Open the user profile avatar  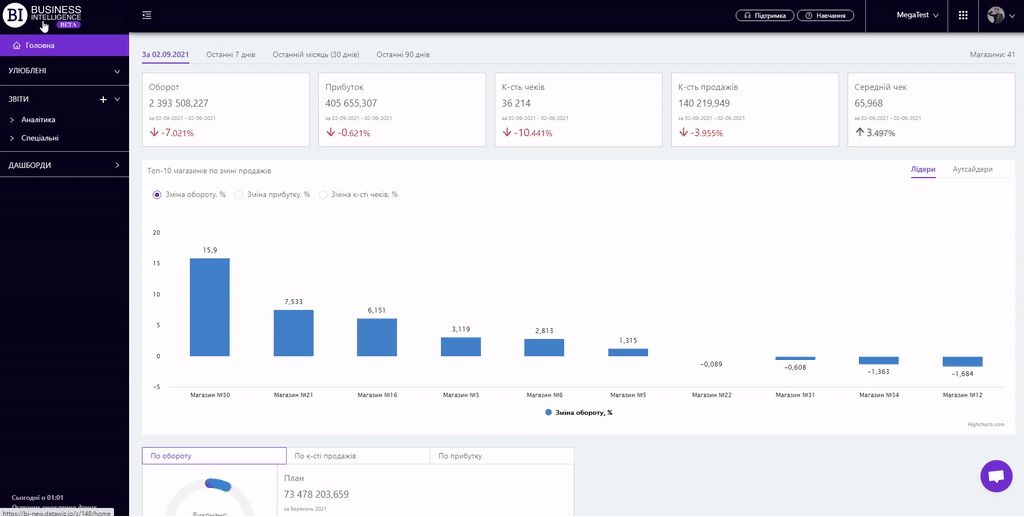pos(996,15)
